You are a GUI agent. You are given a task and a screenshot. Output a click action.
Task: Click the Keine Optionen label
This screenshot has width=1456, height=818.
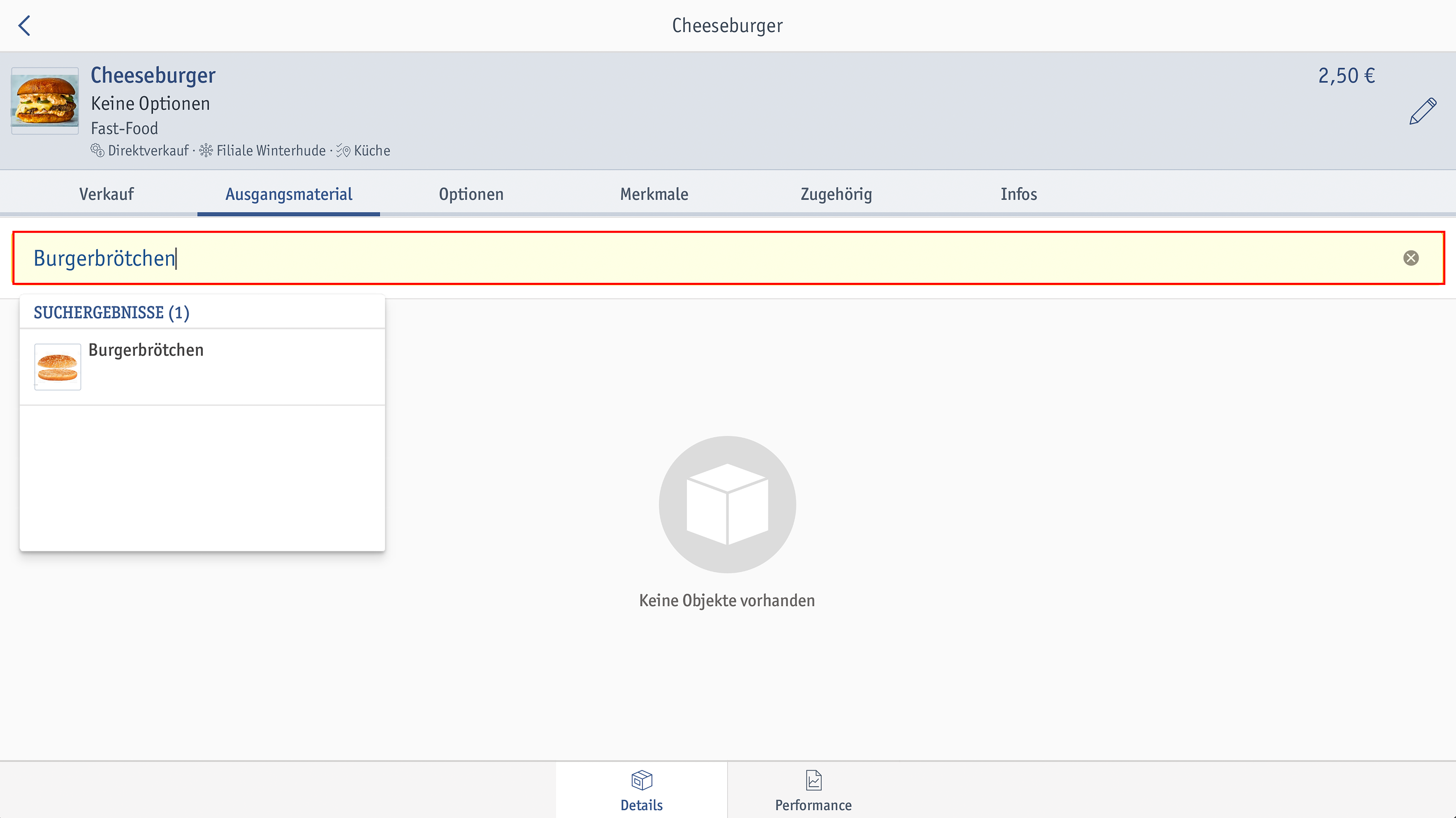click(150, 103)
